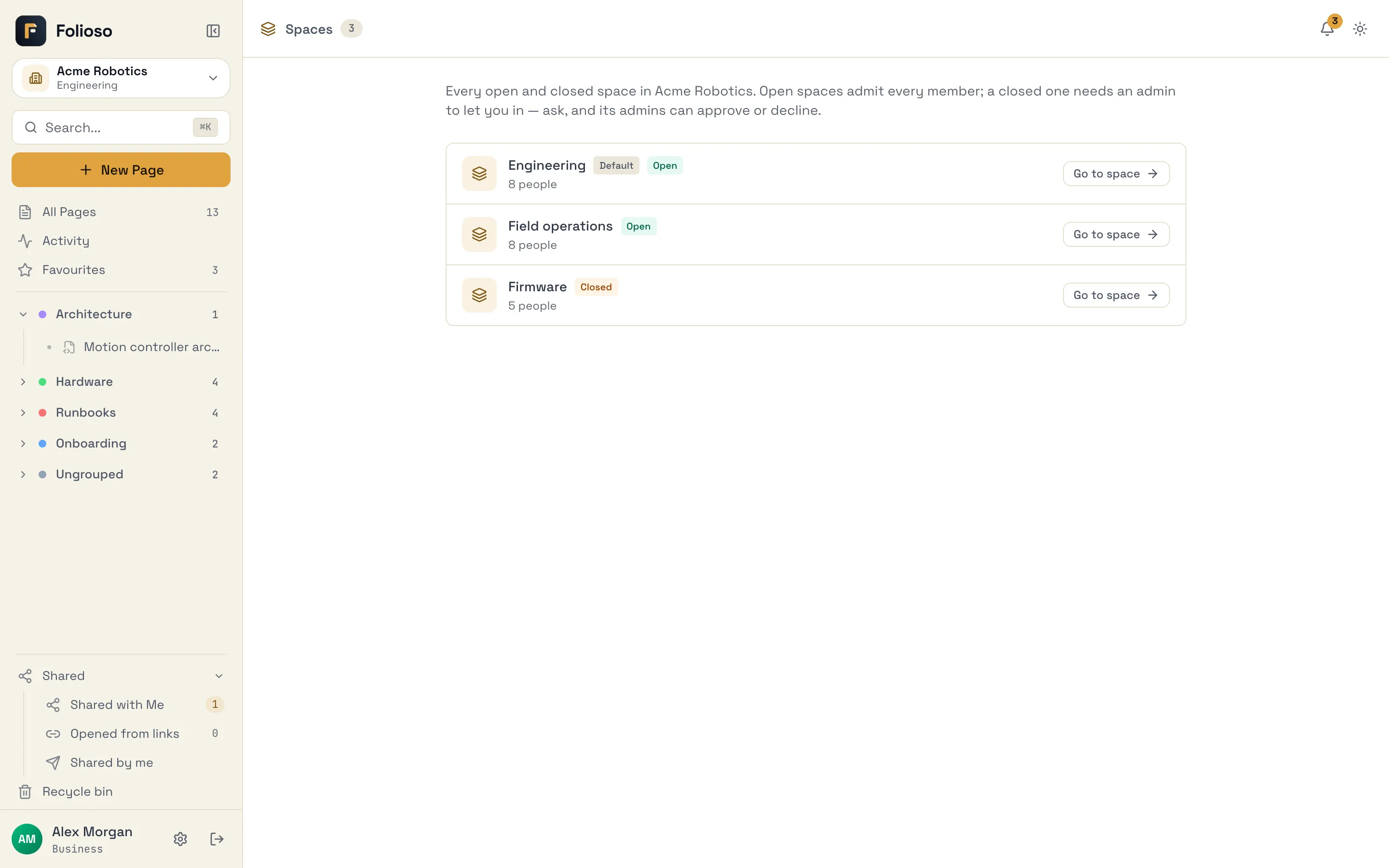
Task: Open Activity in sidebar
Action: click(121, 241)
